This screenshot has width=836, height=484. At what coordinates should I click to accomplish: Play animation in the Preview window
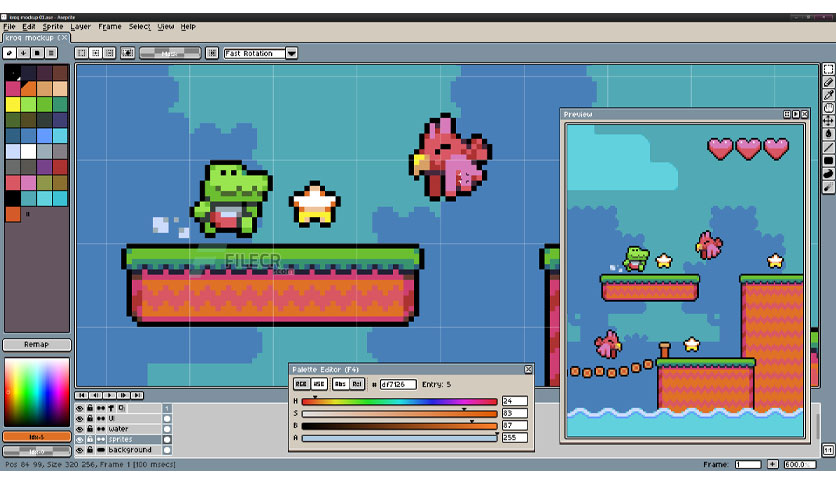pos(795,114)
